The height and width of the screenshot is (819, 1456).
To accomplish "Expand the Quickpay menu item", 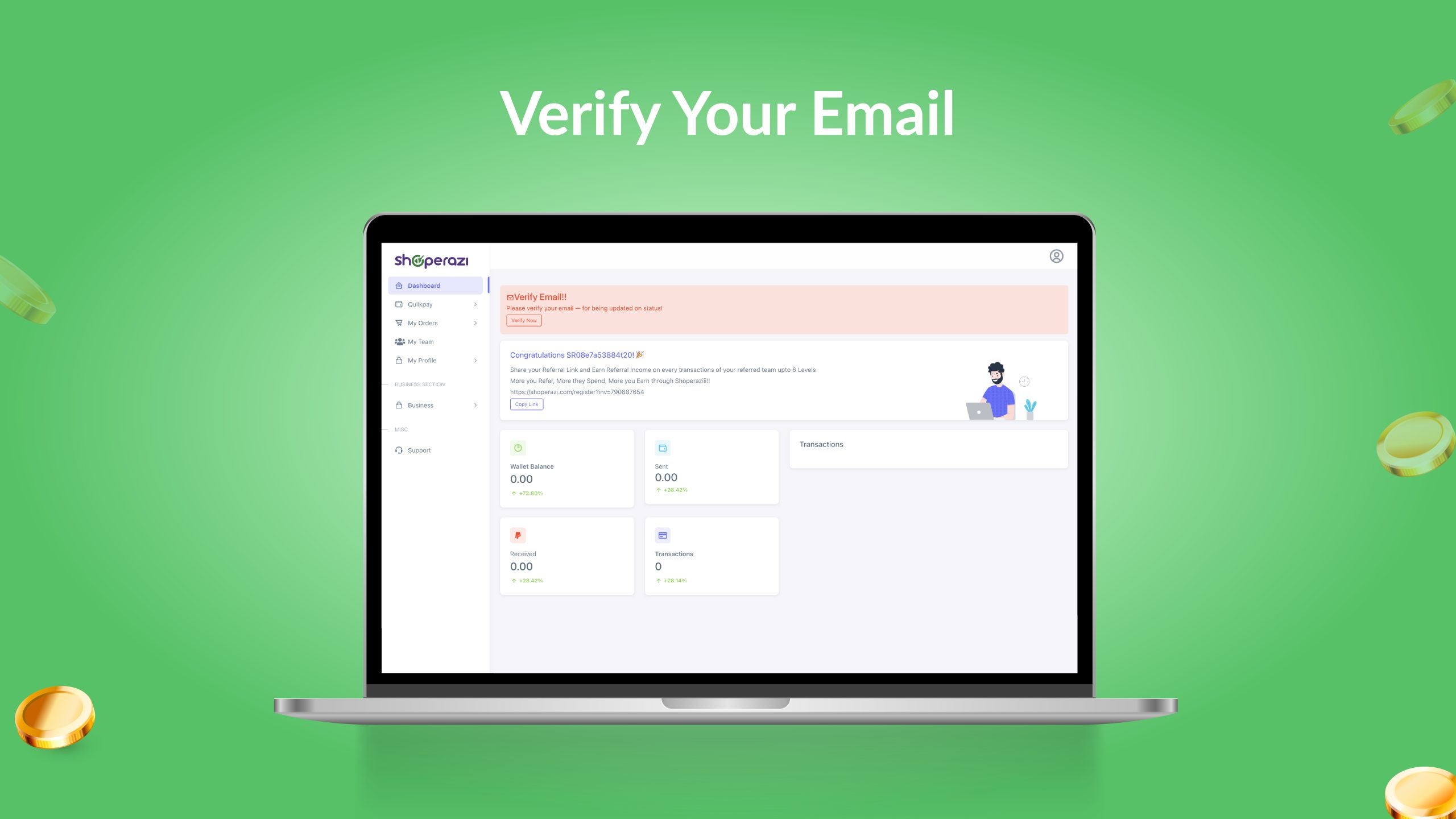I will point(475,304).
